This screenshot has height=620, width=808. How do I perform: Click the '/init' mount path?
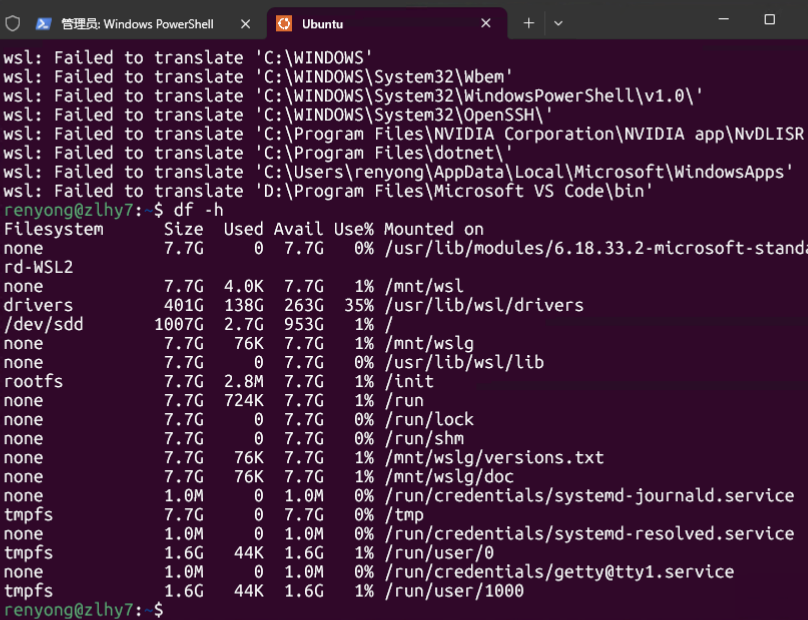tap(409, 382)
